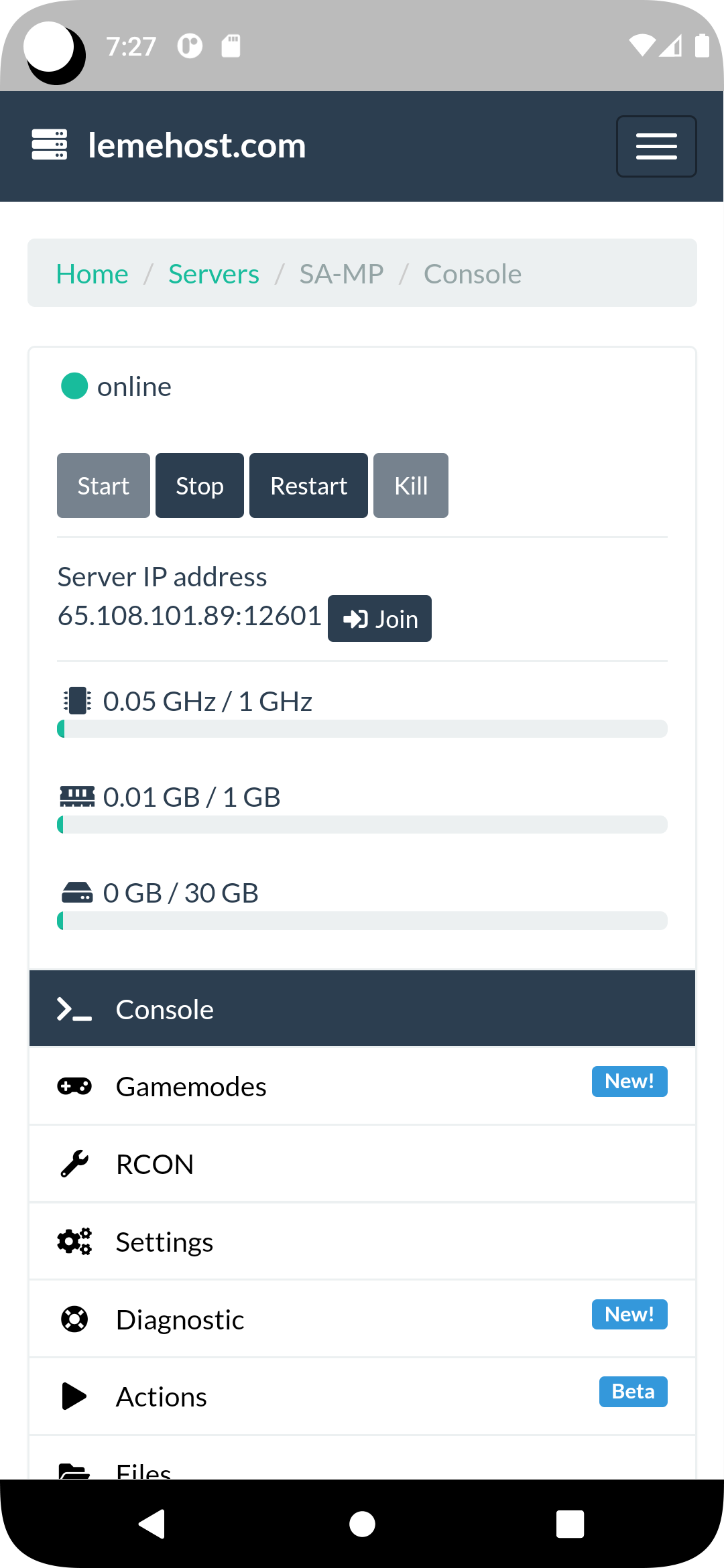Click the wrench icon beside RCON

click(x=74, y=1164)
